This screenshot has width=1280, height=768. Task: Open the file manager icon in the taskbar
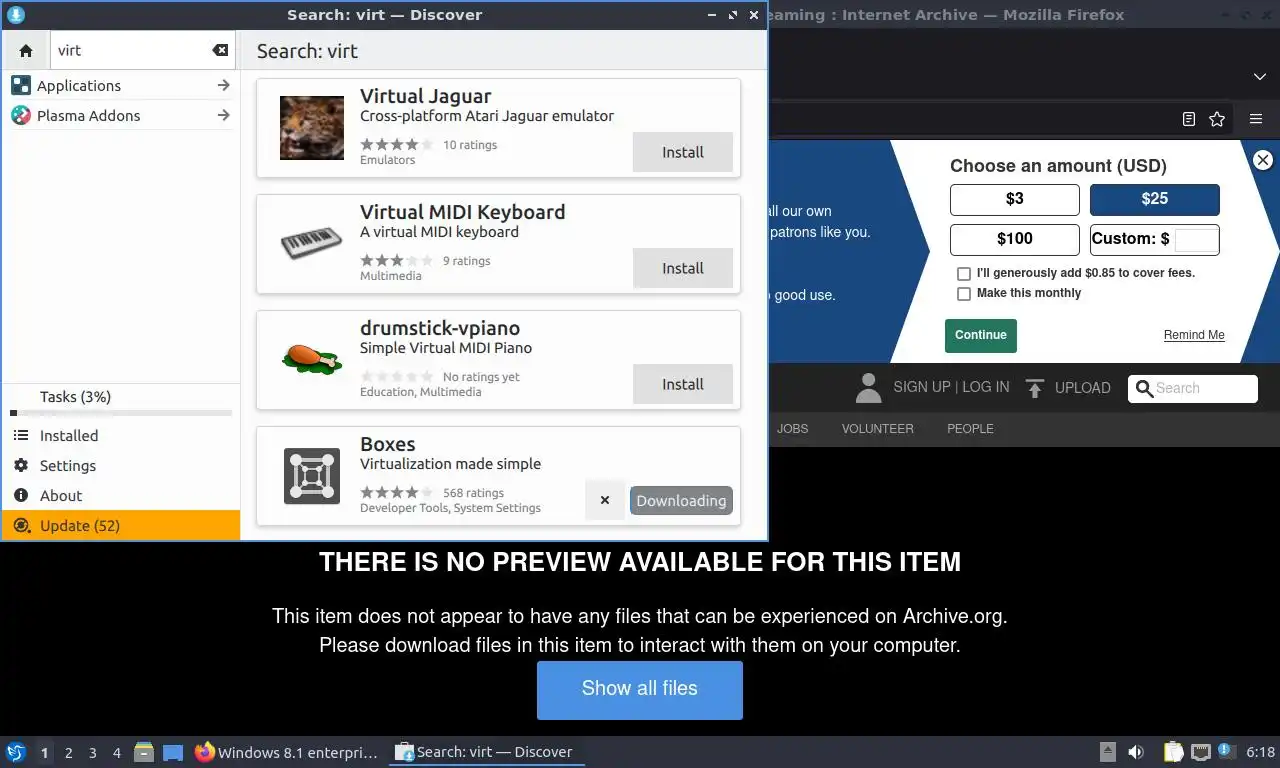(144, 752)
